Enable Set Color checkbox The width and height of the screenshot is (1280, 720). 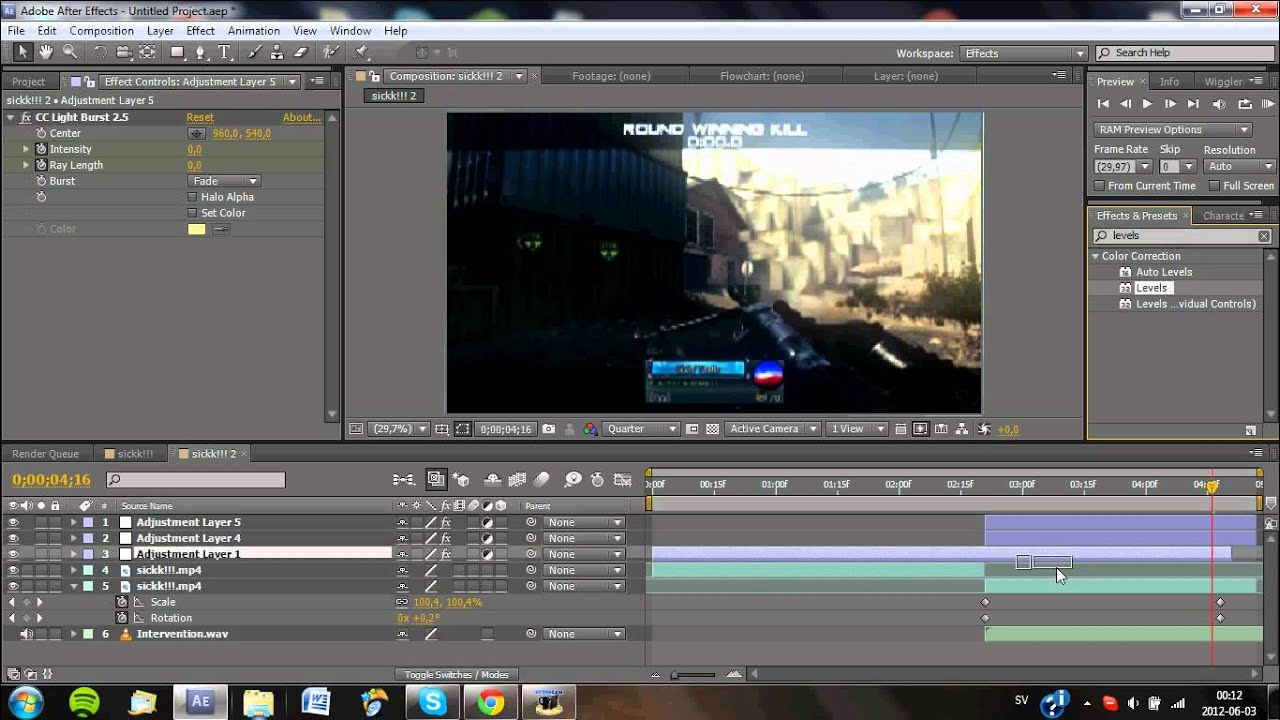click(192, 213)
